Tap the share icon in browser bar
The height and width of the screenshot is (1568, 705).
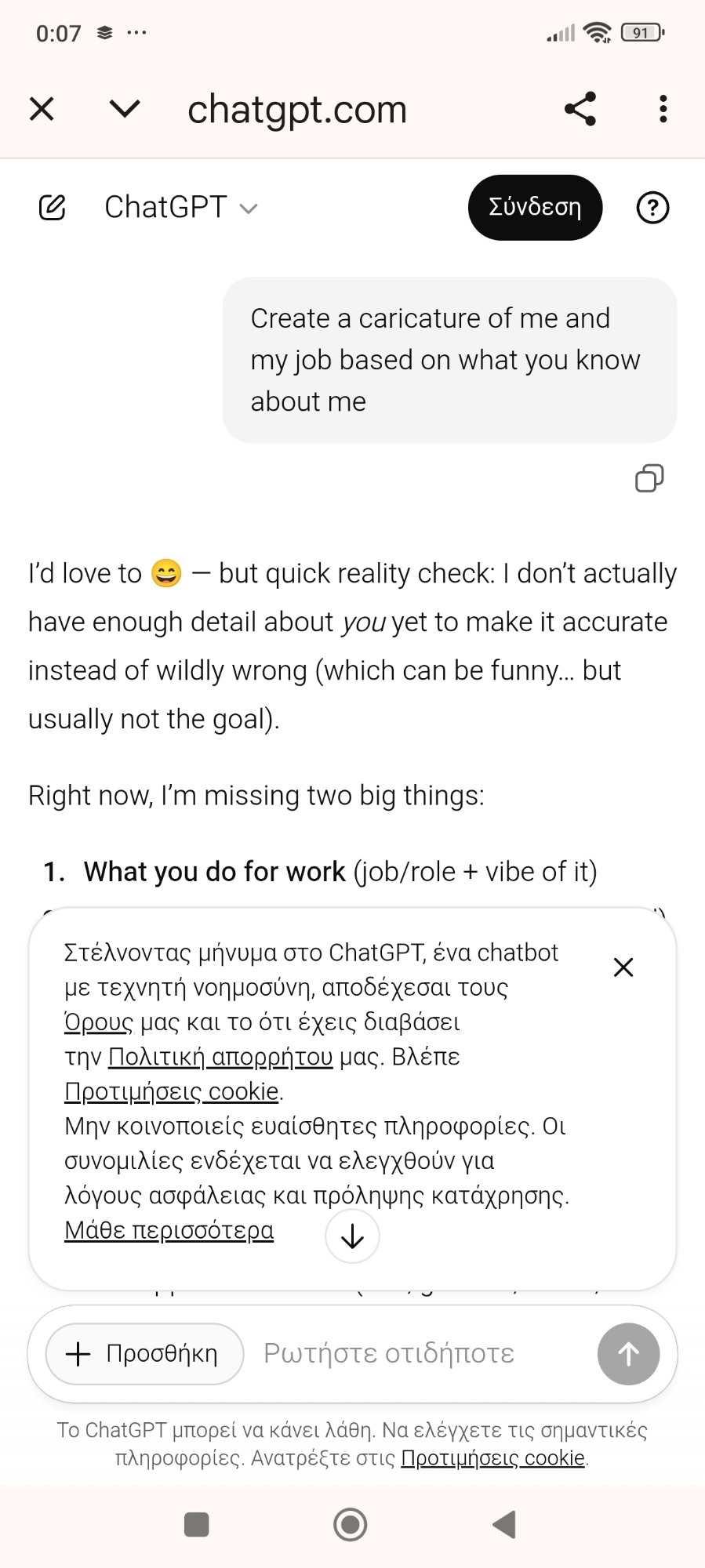(x=580, y=109)
